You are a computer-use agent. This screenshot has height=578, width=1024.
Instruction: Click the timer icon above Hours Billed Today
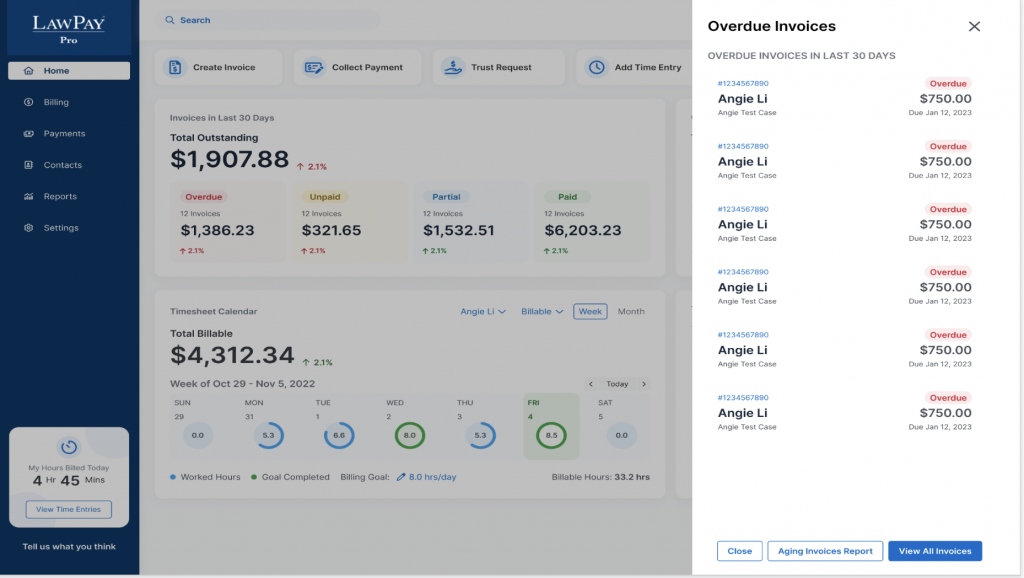pos(69,447)
